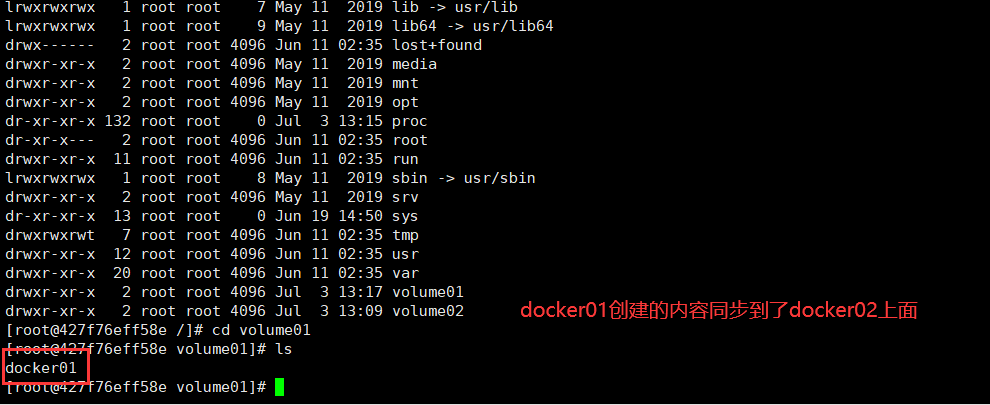Image resolution: width=990 pixels, height=405 pixels.
Task: Click the drwxrwxrwt permissions string
Action: pos(50,235)
